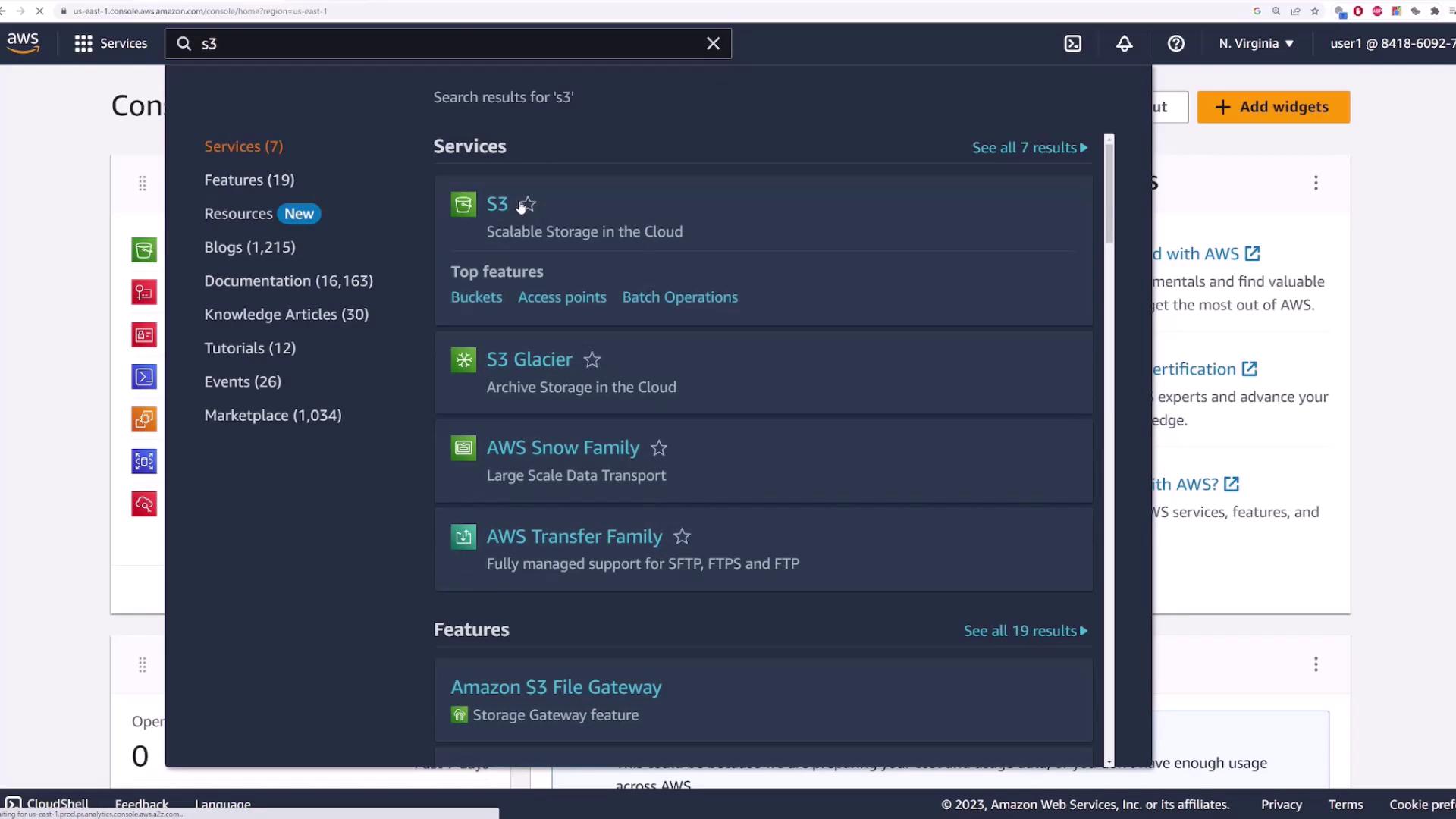This screenshot has width=1456, height=819.
Task: Click inside the s3 search input field
Action: pos(447,43)
